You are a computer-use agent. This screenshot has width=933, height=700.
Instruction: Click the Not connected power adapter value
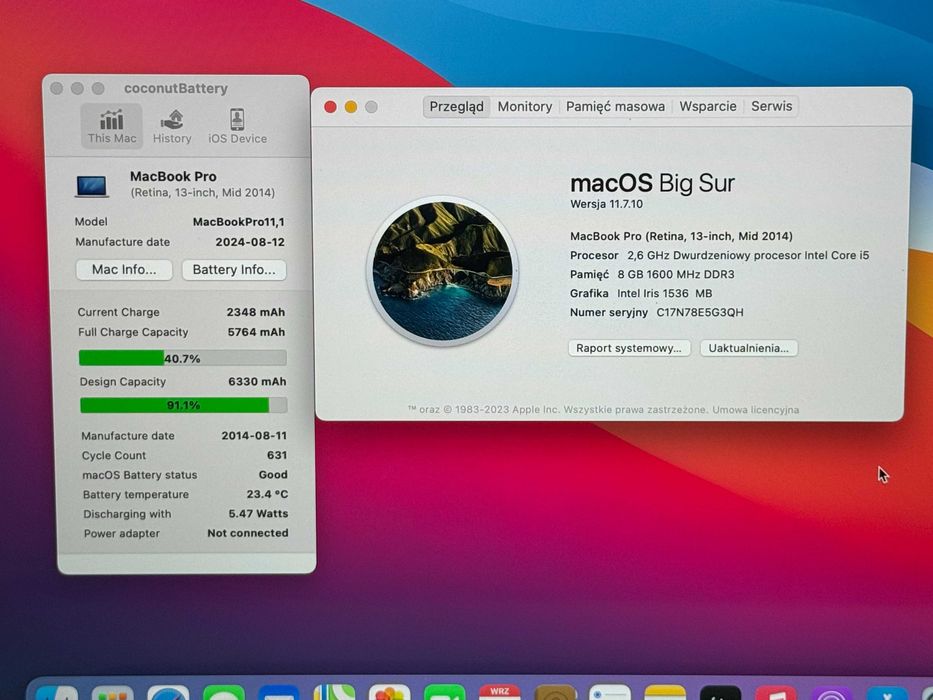248,533
